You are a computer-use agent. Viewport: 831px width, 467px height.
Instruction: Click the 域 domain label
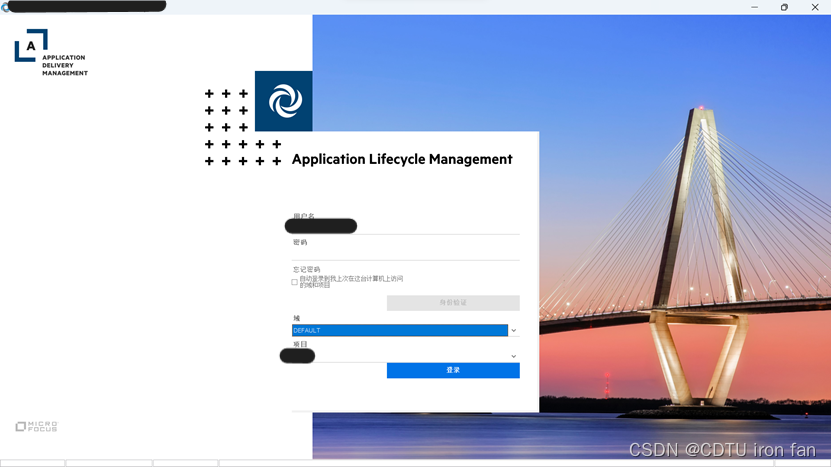[x=296, y=318]
